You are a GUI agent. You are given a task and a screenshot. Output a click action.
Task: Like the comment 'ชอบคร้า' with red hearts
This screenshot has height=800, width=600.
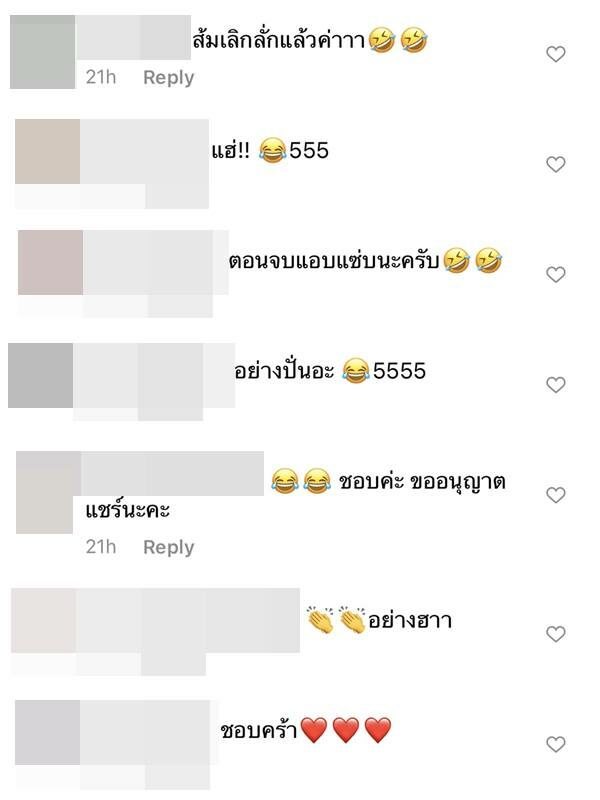(556, 744)
